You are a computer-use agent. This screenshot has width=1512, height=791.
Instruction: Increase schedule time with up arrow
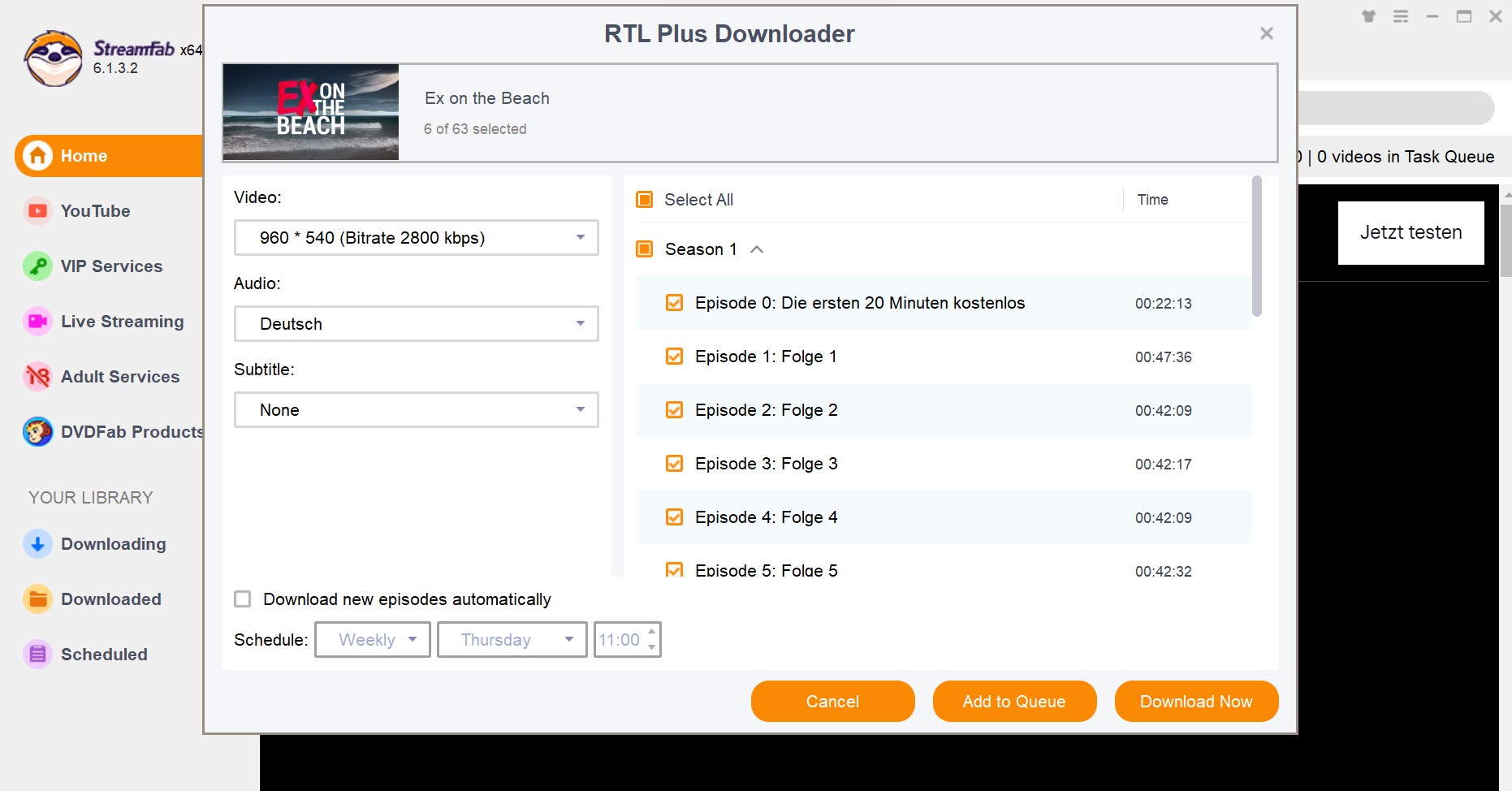(x=651, y=632)
